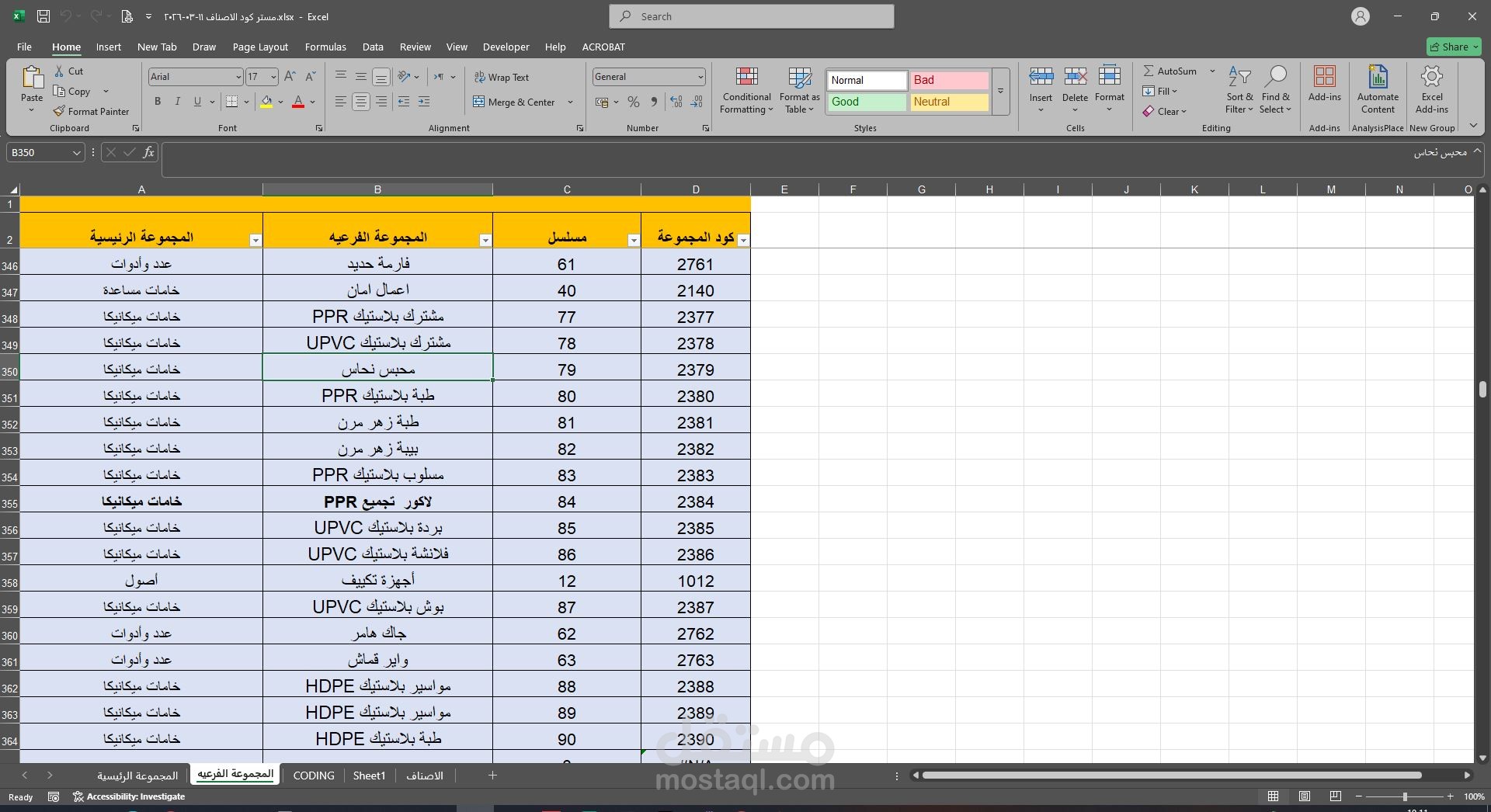
Task: Open Format as Table gallery
Action: [x=800, y=90]
